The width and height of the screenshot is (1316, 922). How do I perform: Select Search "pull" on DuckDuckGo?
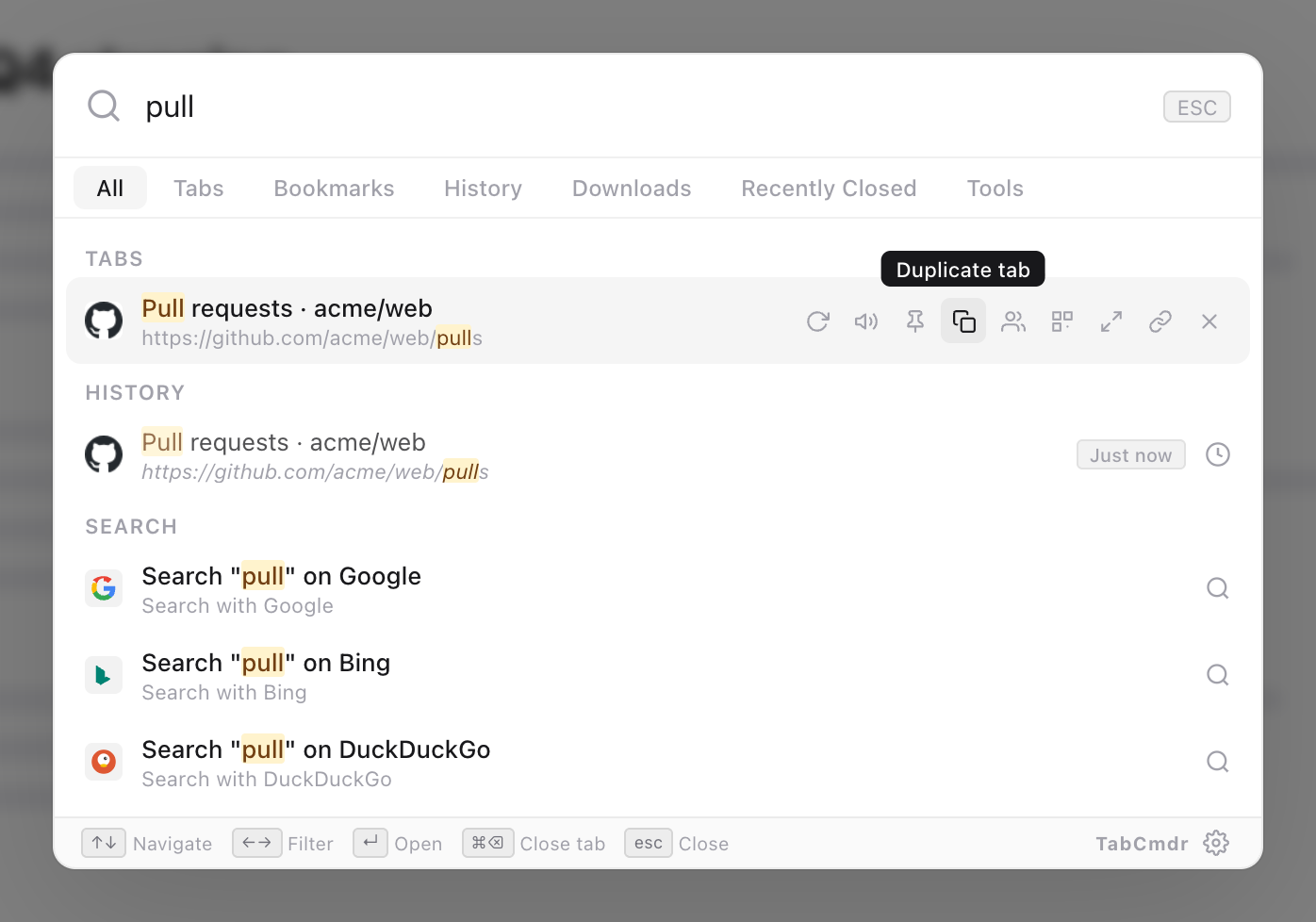658,762
